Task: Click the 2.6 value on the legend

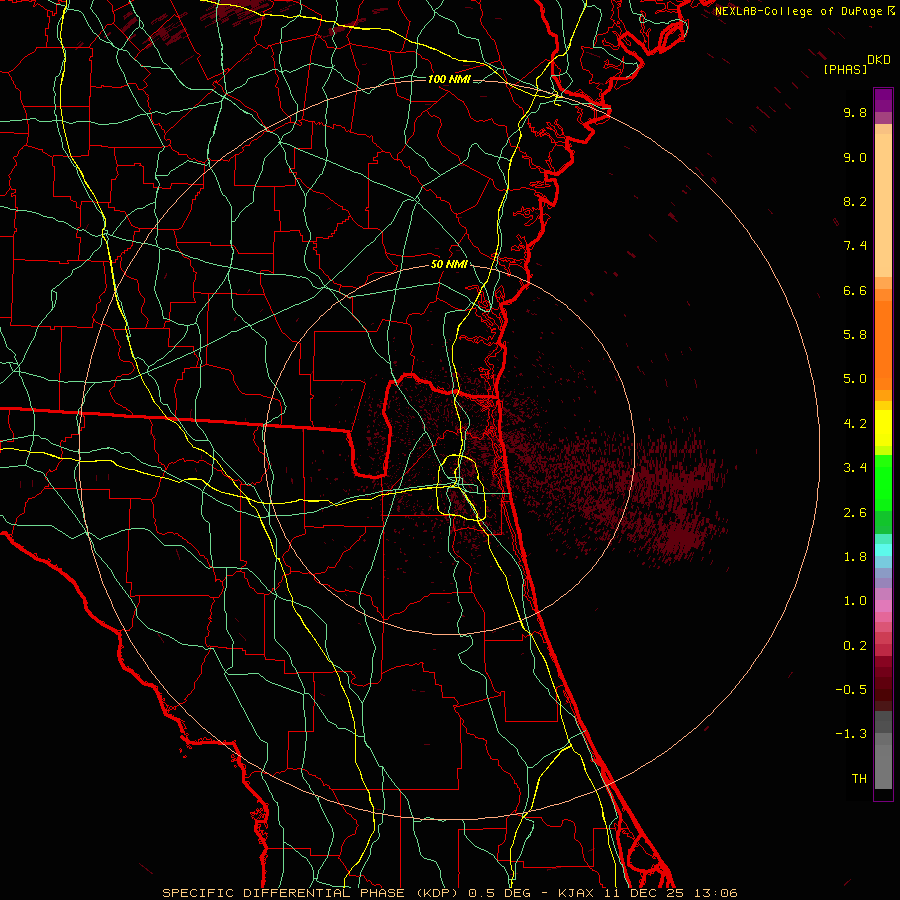Action: pos(855,513)
